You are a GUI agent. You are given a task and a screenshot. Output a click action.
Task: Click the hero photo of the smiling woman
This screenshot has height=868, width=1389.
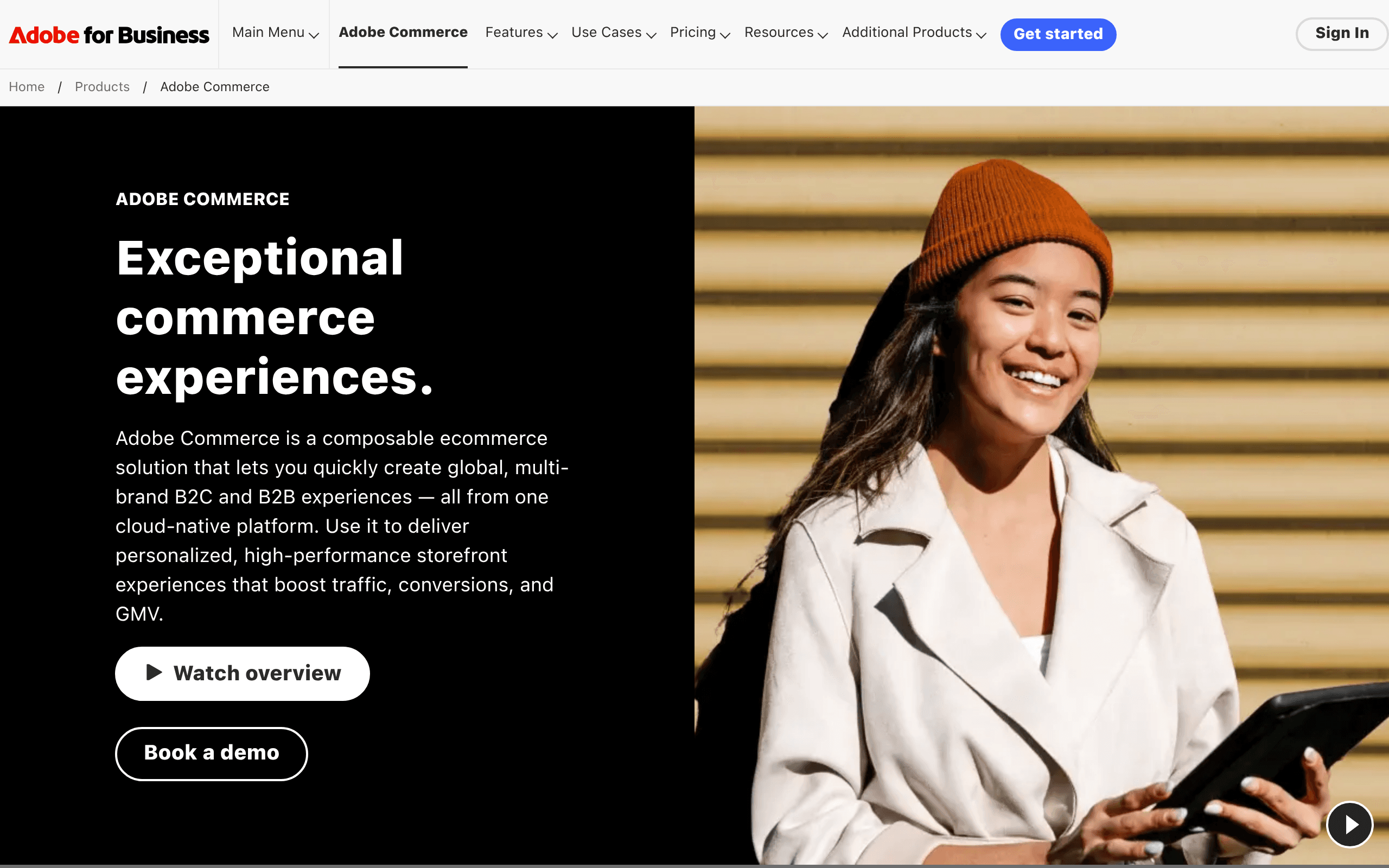[1041, 485]
